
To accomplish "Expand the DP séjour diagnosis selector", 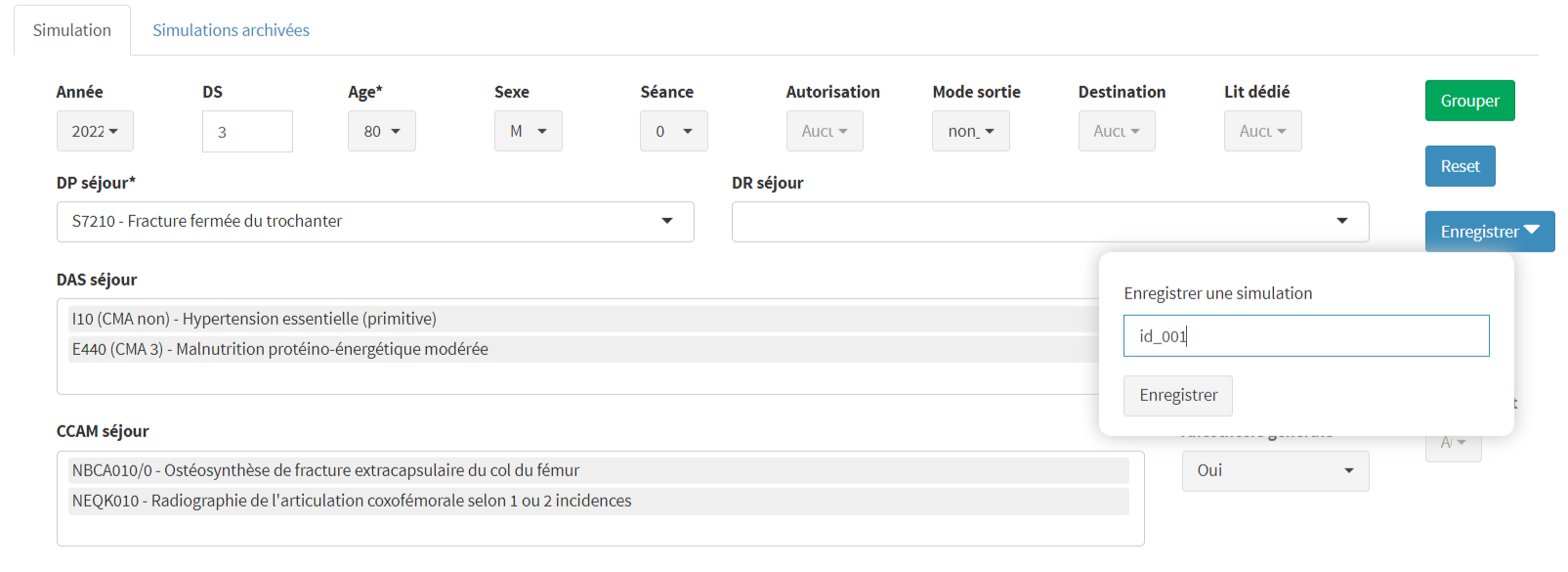I will pos(375,222).
